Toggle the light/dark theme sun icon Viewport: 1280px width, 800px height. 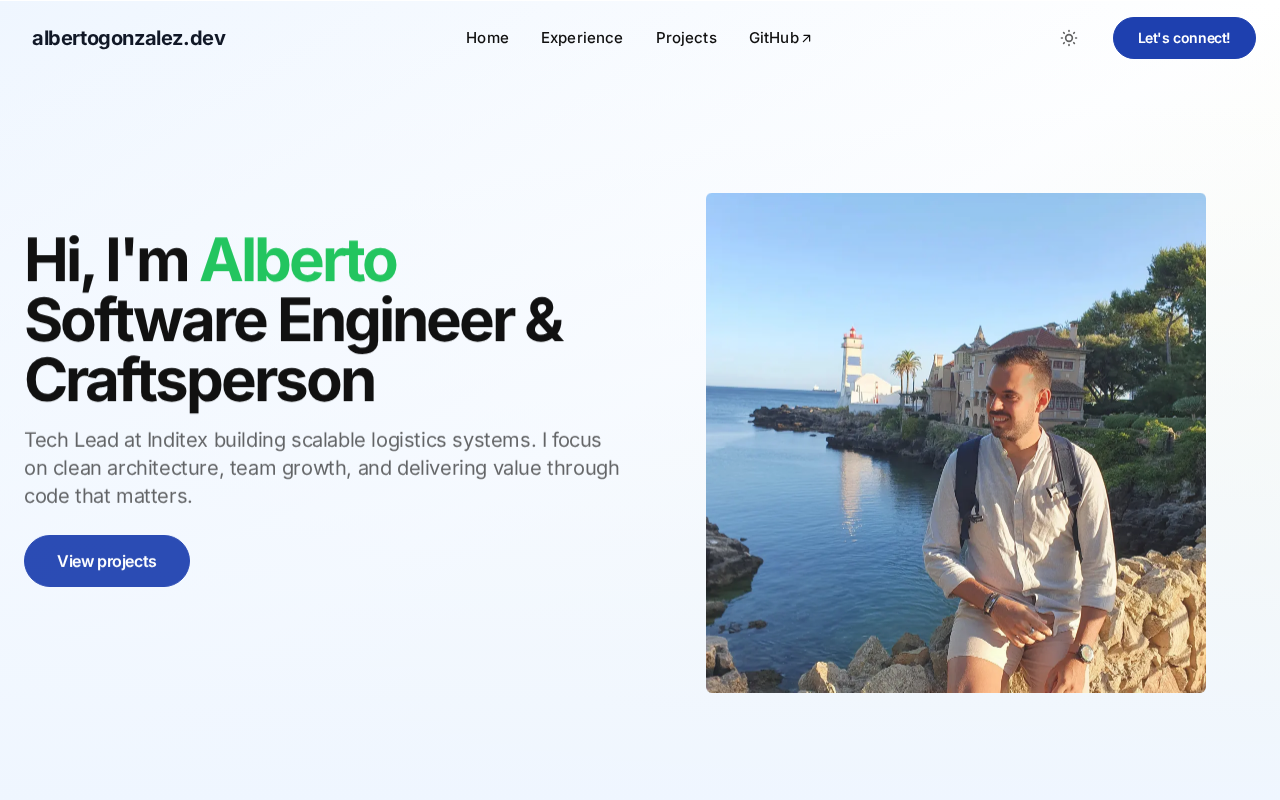[1069, 38]
